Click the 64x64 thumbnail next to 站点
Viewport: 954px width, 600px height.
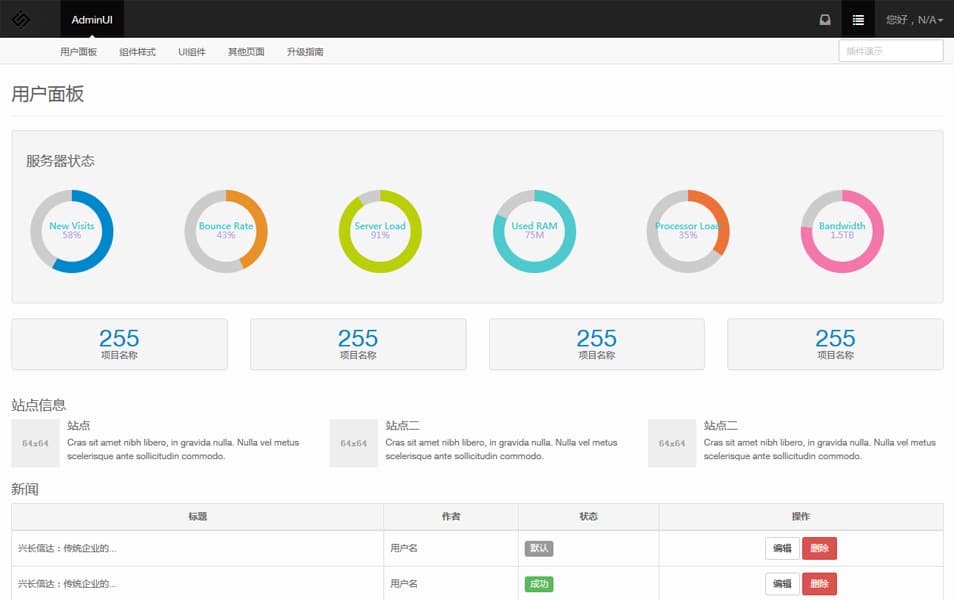point(35,442)
